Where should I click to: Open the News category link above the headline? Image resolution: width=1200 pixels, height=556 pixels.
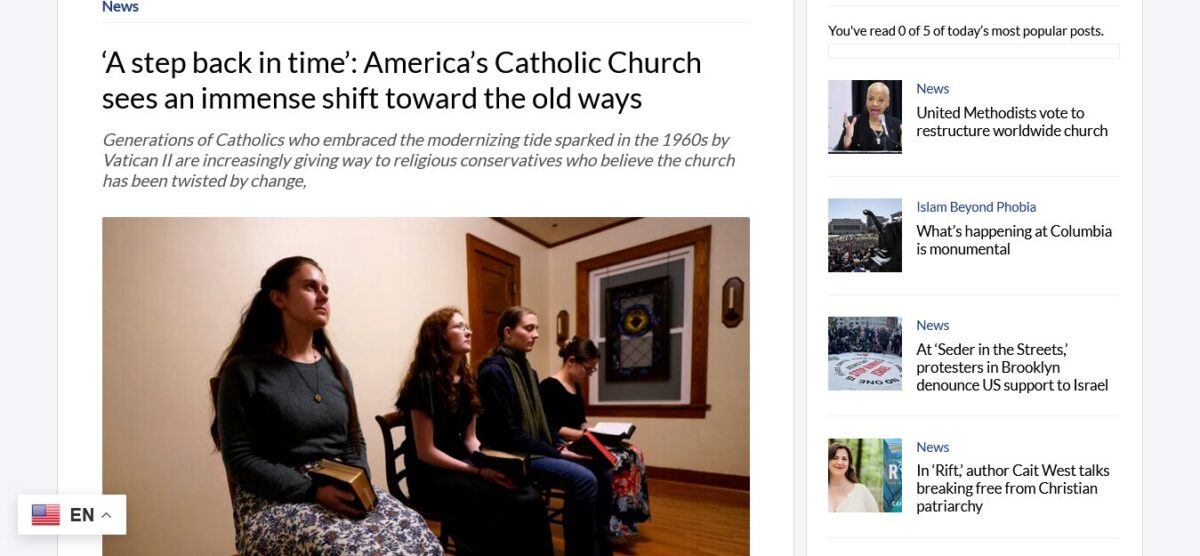[120, 7]
